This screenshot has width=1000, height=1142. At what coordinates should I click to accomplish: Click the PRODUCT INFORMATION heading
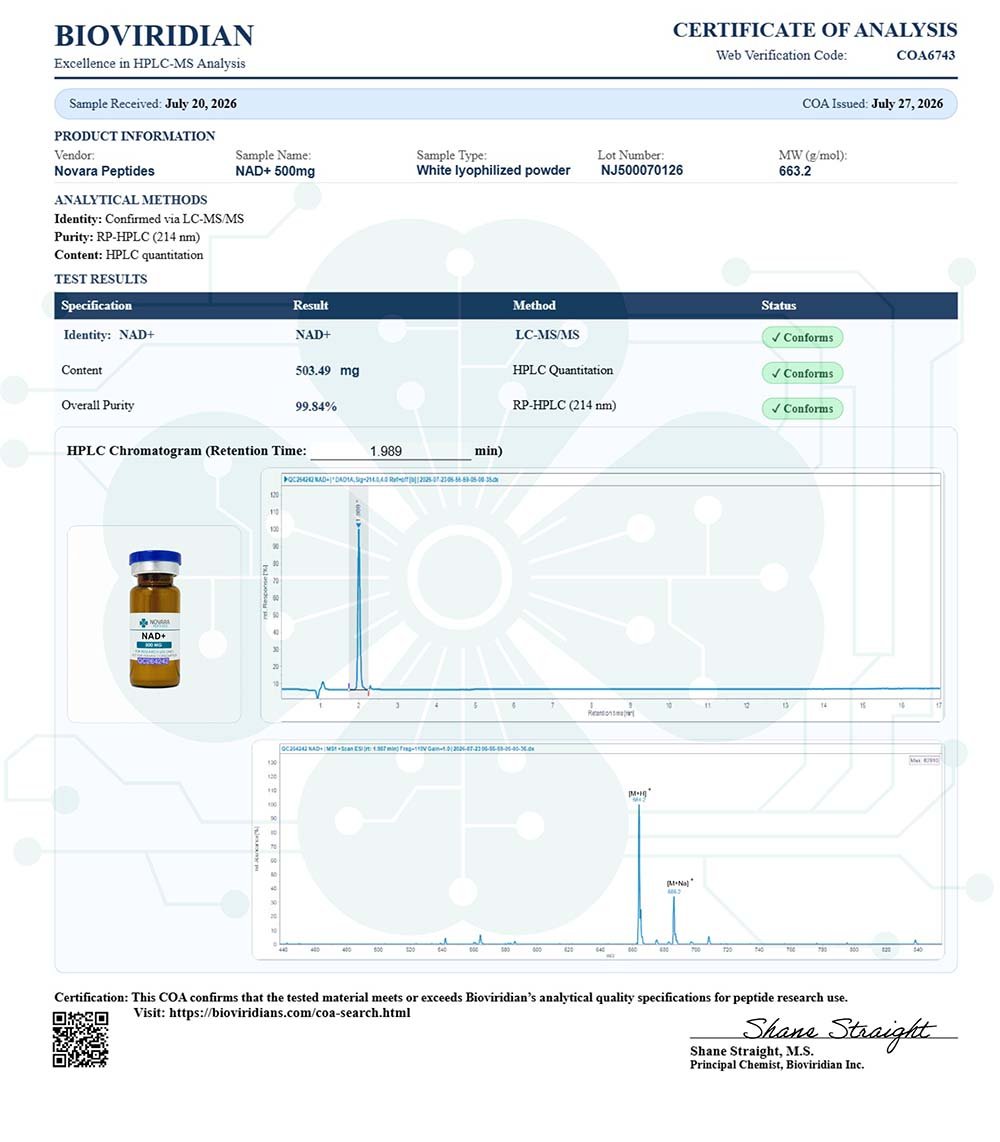coord(135,136)
